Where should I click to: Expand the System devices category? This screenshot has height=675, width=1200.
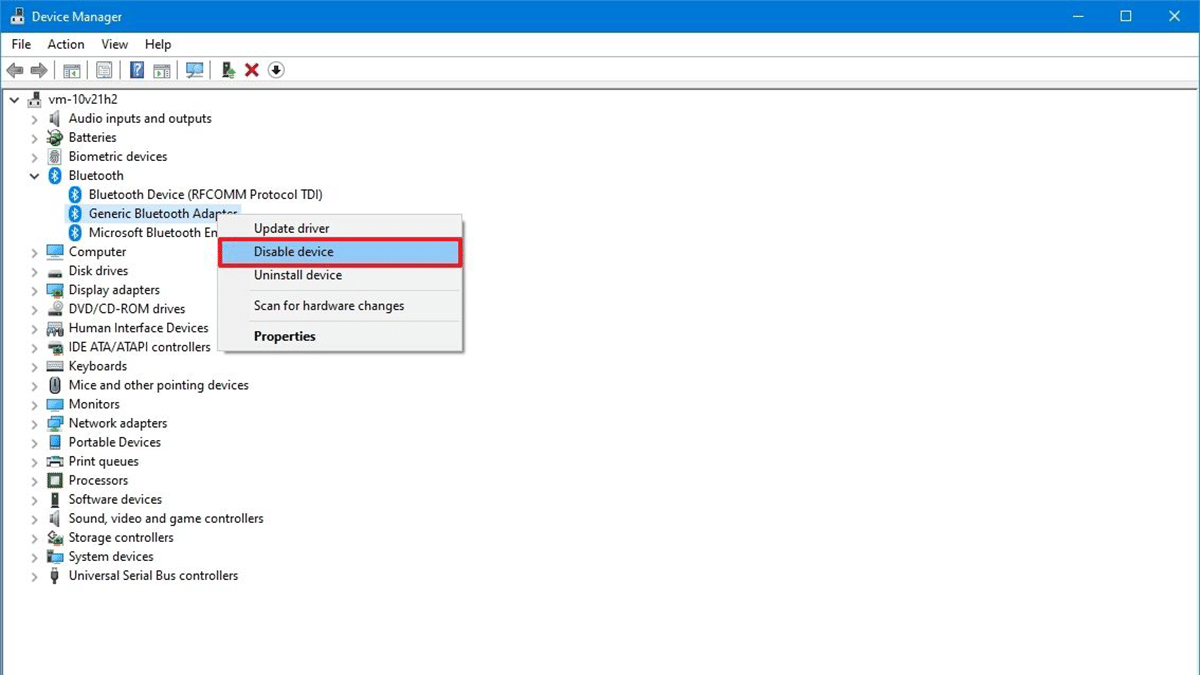(x=34, y=557)
